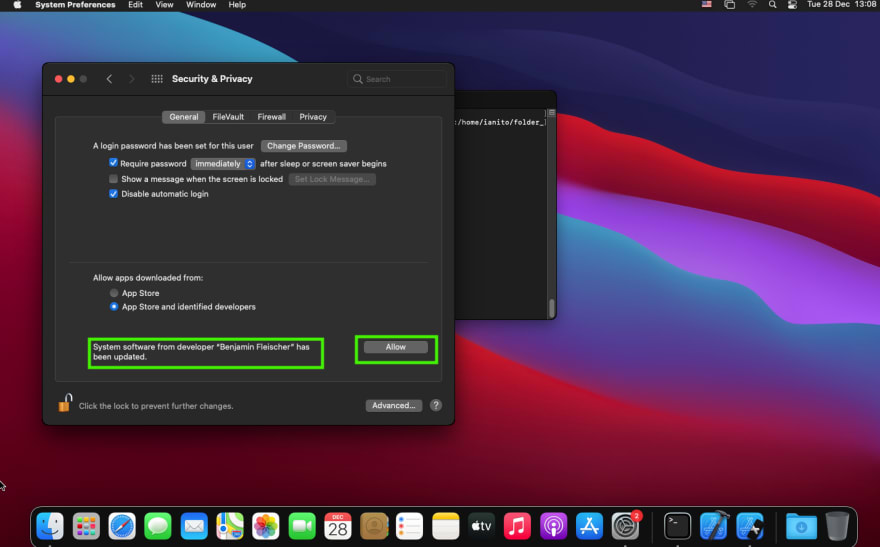This screenshot has width=880, height=547.
Task: Toggle Disable automatic login checkbox
Action: [x=113, y=194]
